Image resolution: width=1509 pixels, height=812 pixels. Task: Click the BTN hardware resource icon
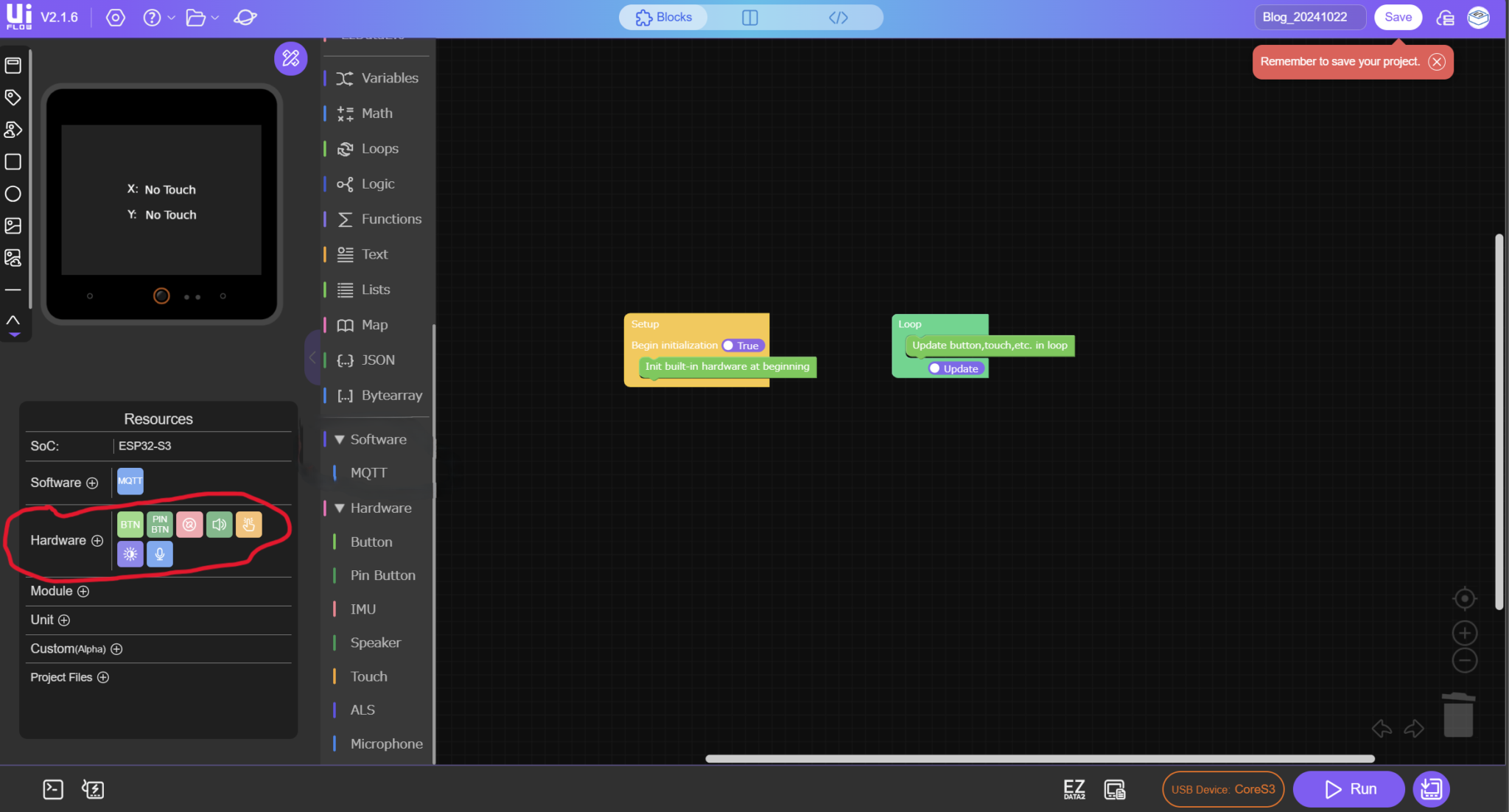130,524
